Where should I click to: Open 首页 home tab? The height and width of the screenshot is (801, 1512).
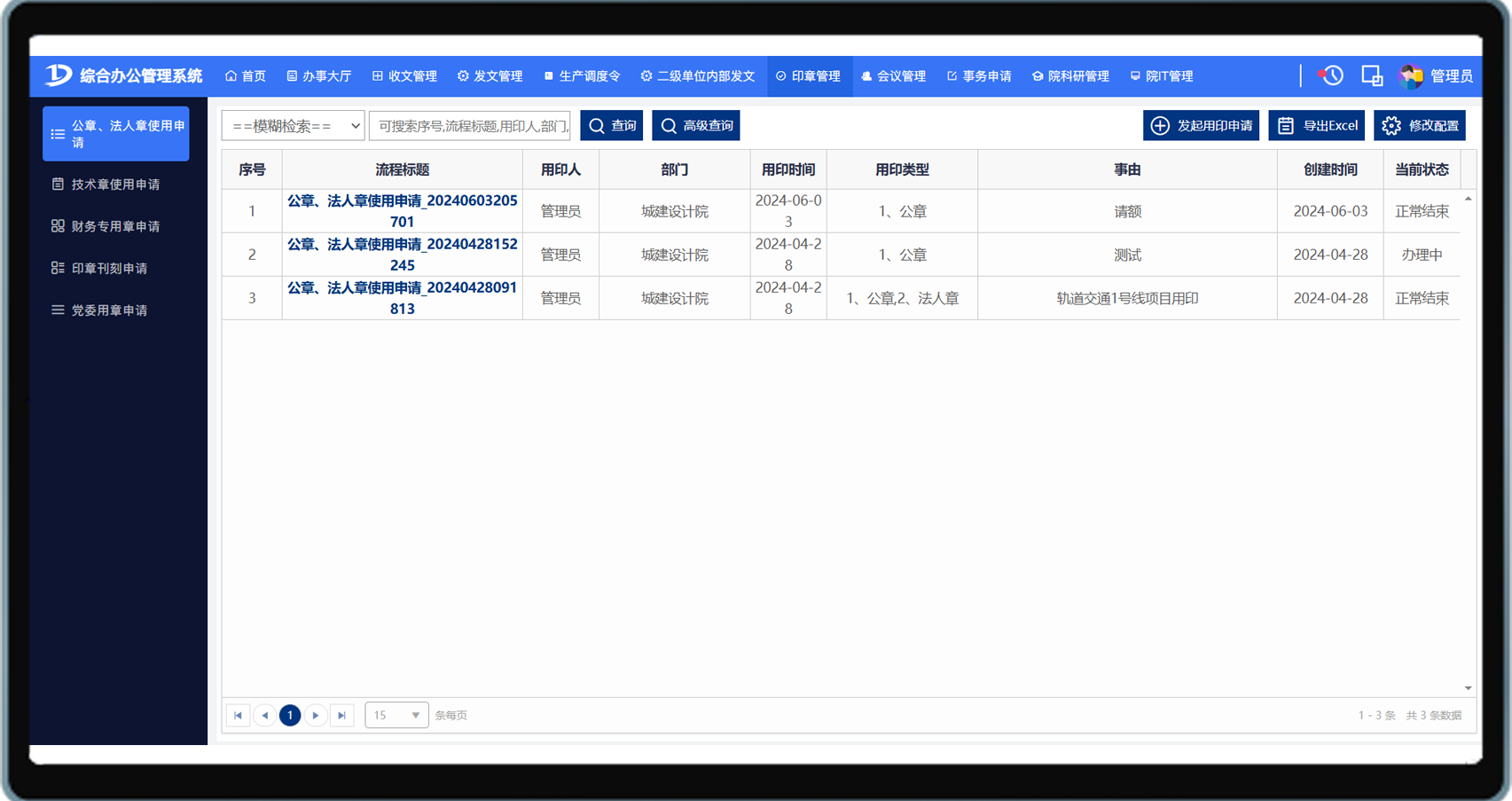click(x=246, y=76)
